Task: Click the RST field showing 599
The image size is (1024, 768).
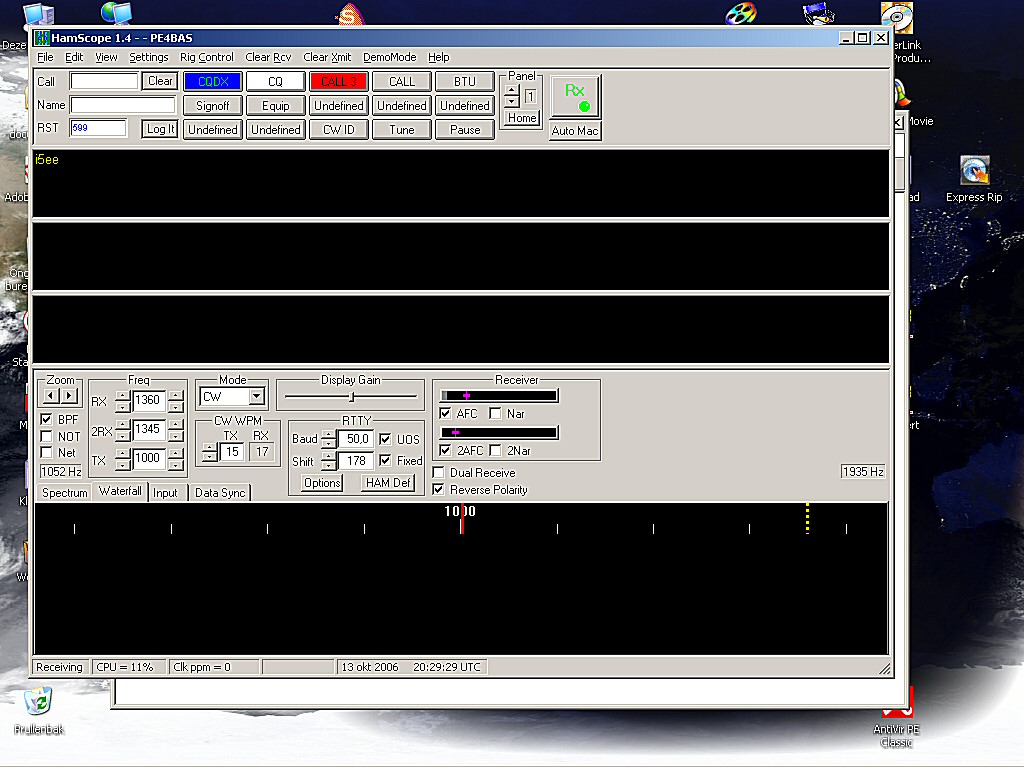Action: click(98, 128)
